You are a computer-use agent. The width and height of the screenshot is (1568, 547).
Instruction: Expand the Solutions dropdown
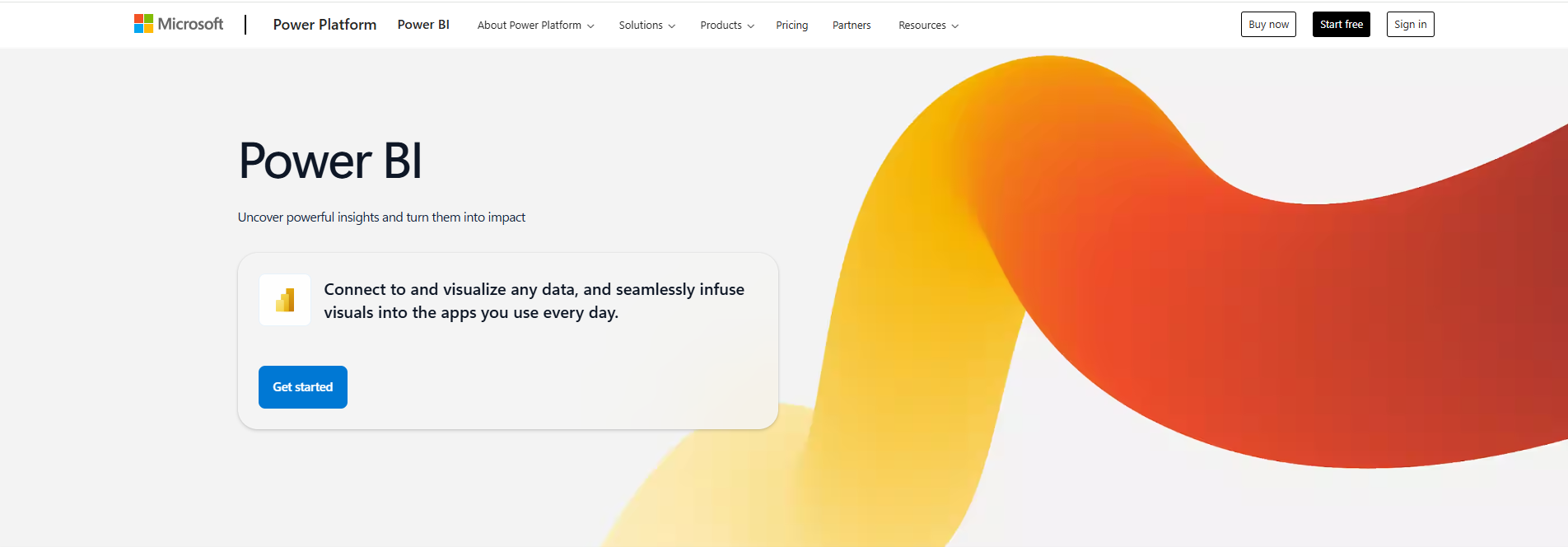pyautogui.click(x=646, y=26)
